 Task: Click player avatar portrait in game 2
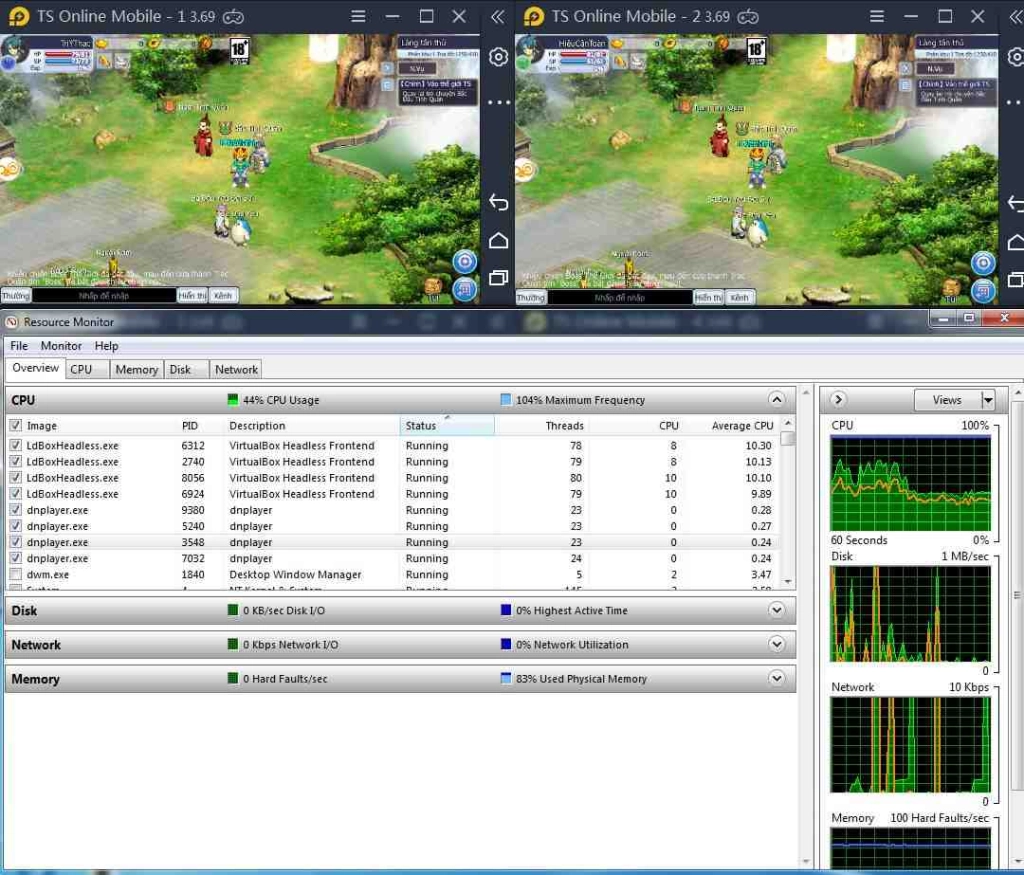[x=528, y=50]
